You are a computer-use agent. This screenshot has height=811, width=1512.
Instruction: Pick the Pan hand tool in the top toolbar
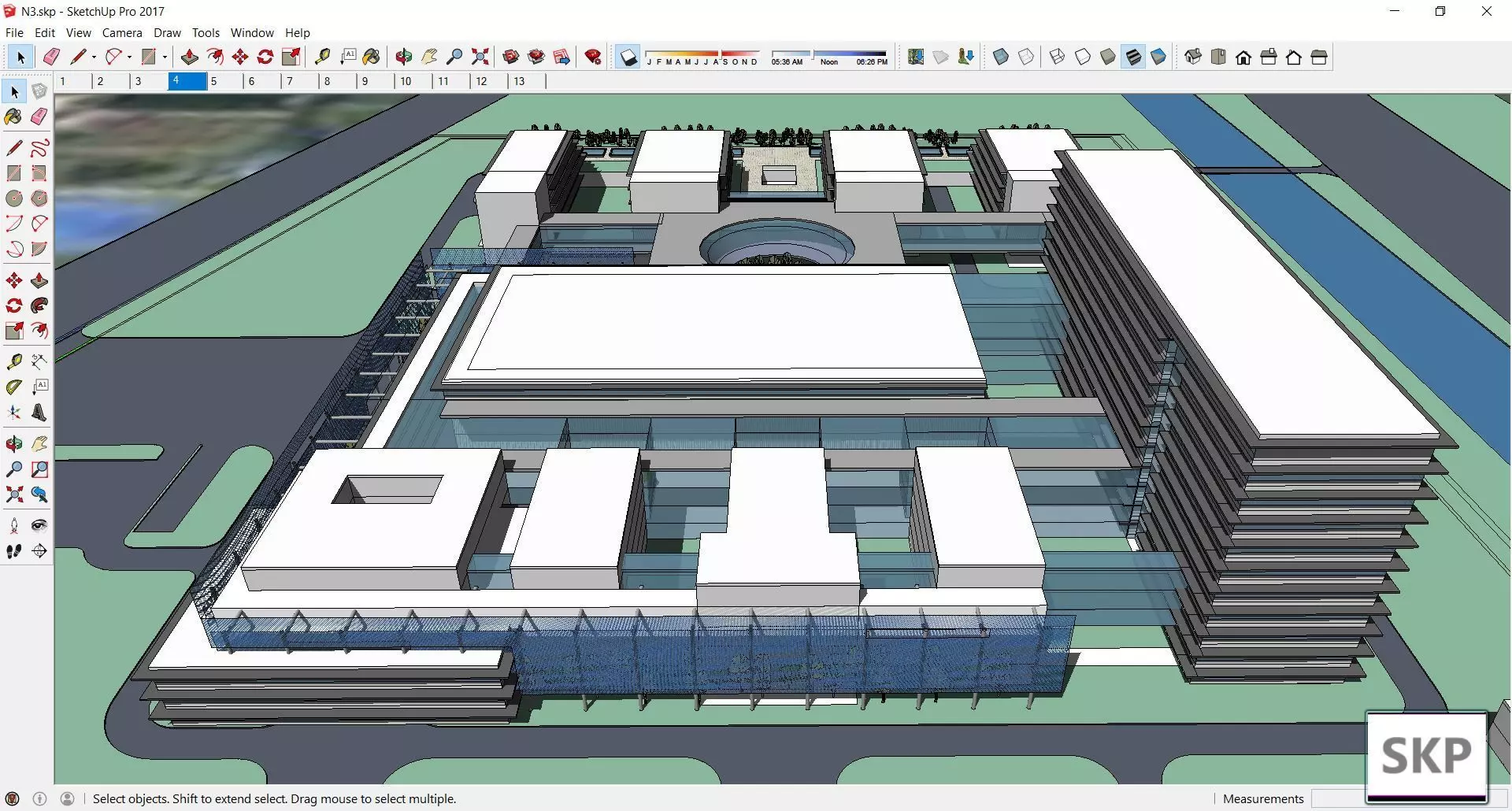429,57
